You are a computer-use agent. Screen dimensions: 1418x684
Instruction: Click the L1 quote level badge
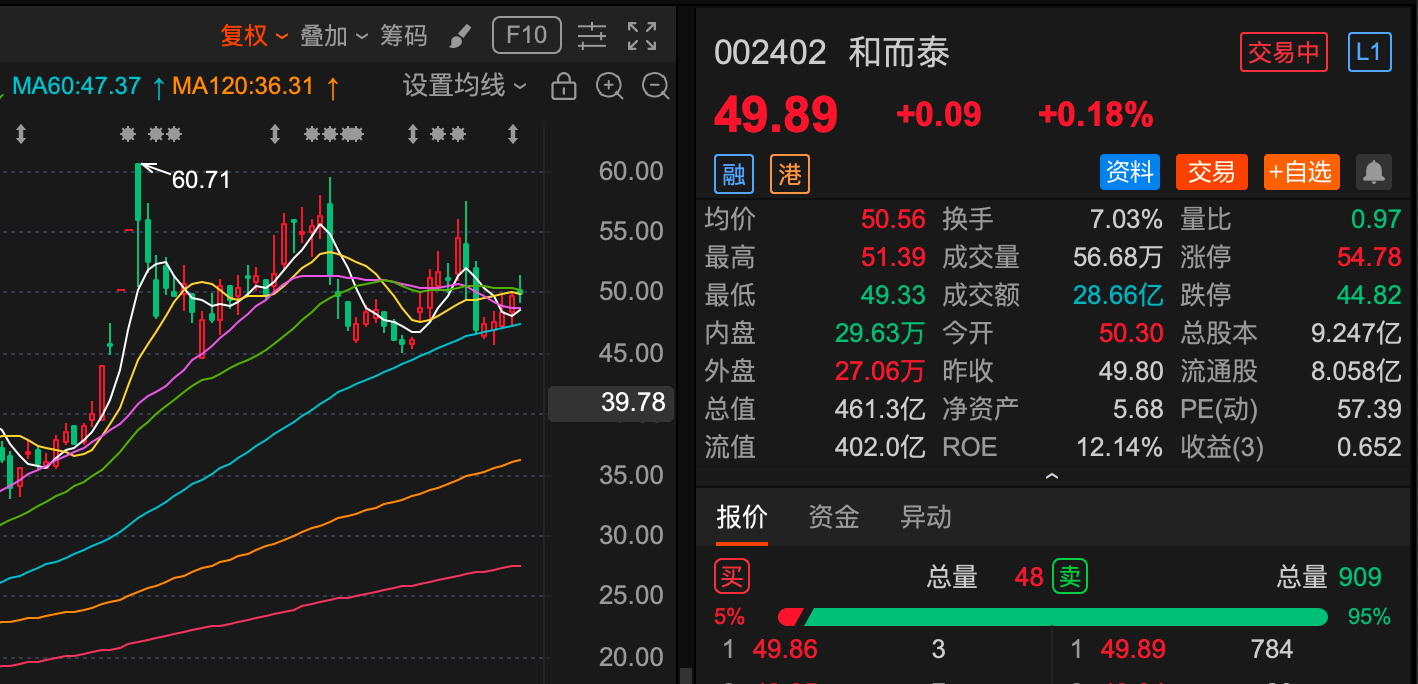click(x=1370, y=52)
